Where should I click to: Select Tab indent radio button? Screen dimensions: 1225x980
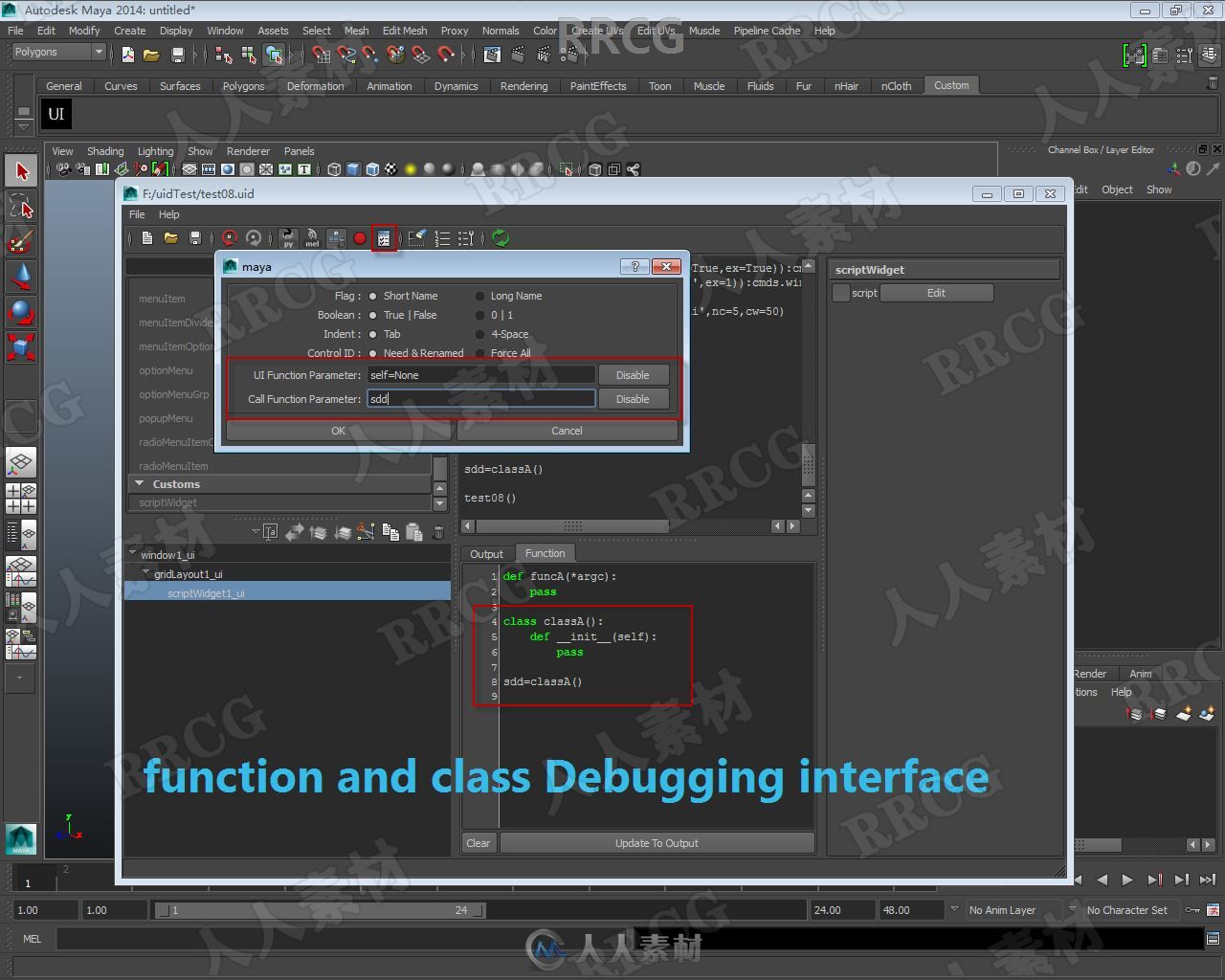373,334
